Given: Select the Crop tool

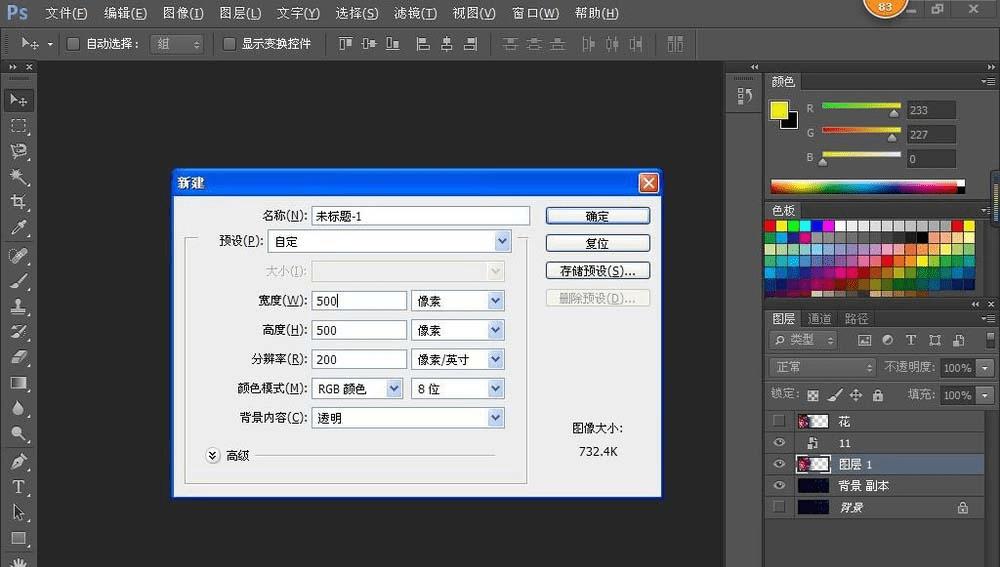Looking at the screenshot, I should coord(18,202).
